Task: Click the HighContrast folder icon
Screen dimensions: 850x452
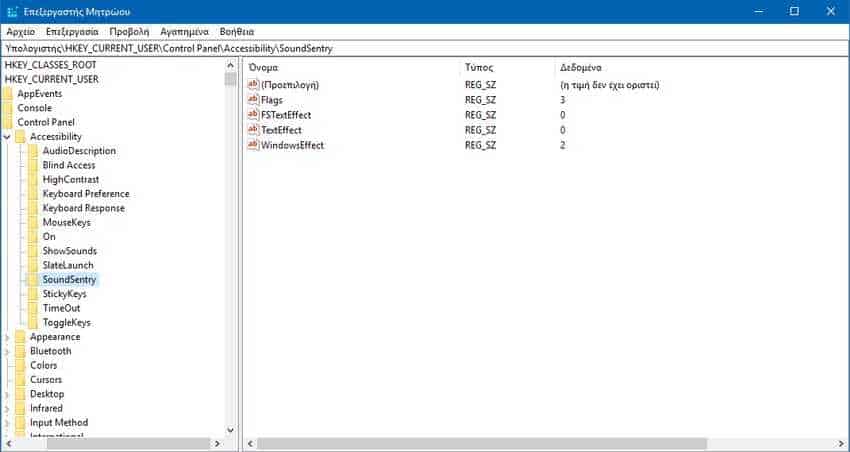Action: 34,179
